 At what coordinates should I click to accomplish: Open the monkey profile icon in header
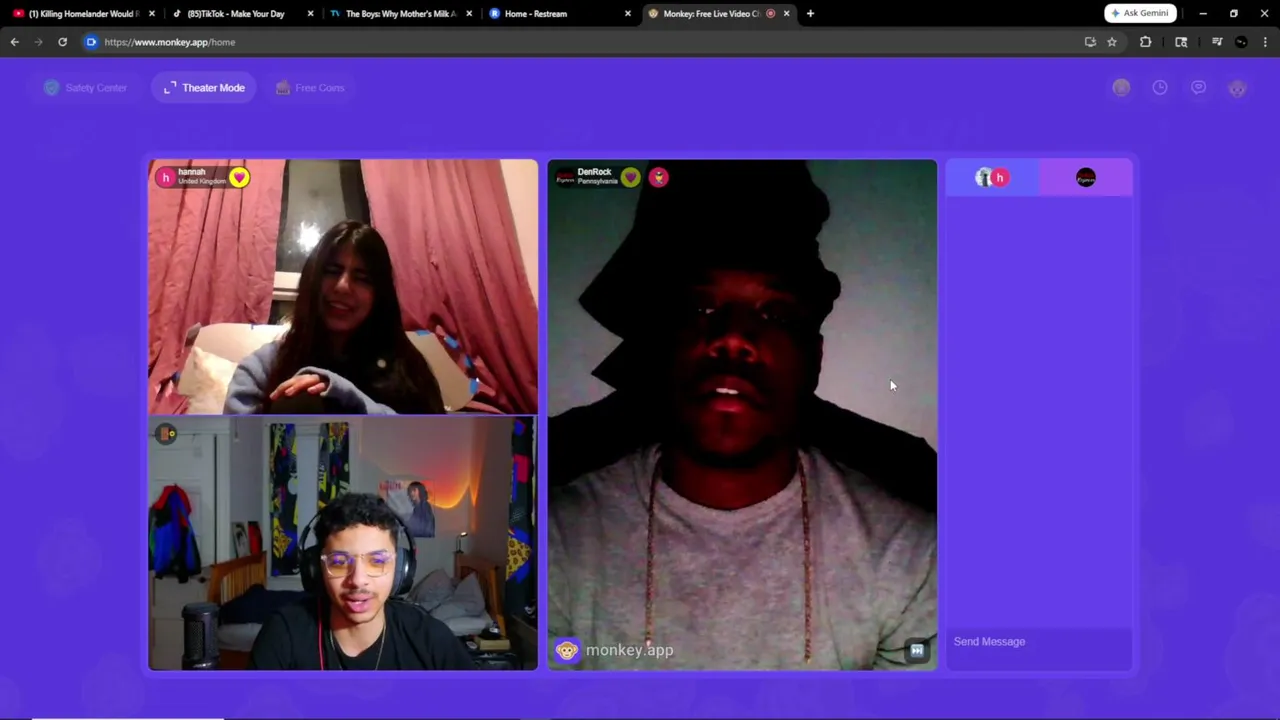[x=1237, y=88]
